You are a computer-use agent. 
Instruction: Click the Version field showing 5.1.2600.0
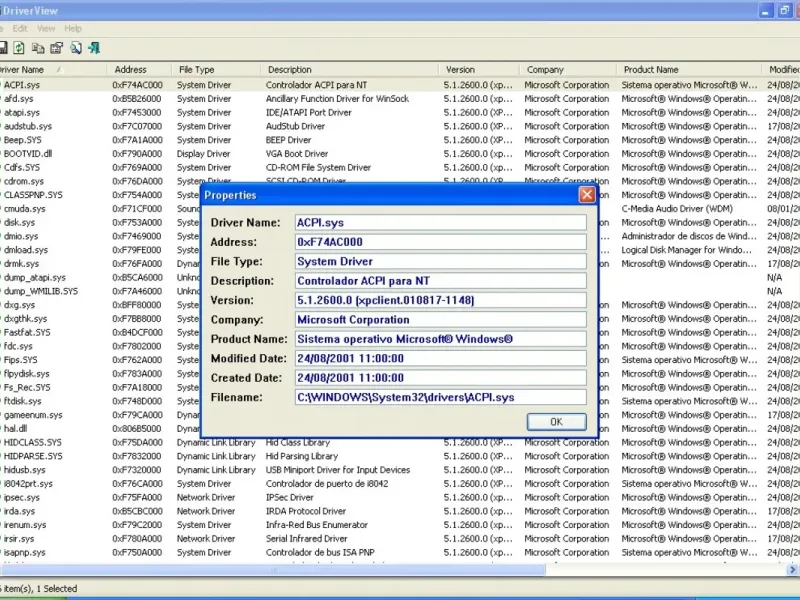440,301
